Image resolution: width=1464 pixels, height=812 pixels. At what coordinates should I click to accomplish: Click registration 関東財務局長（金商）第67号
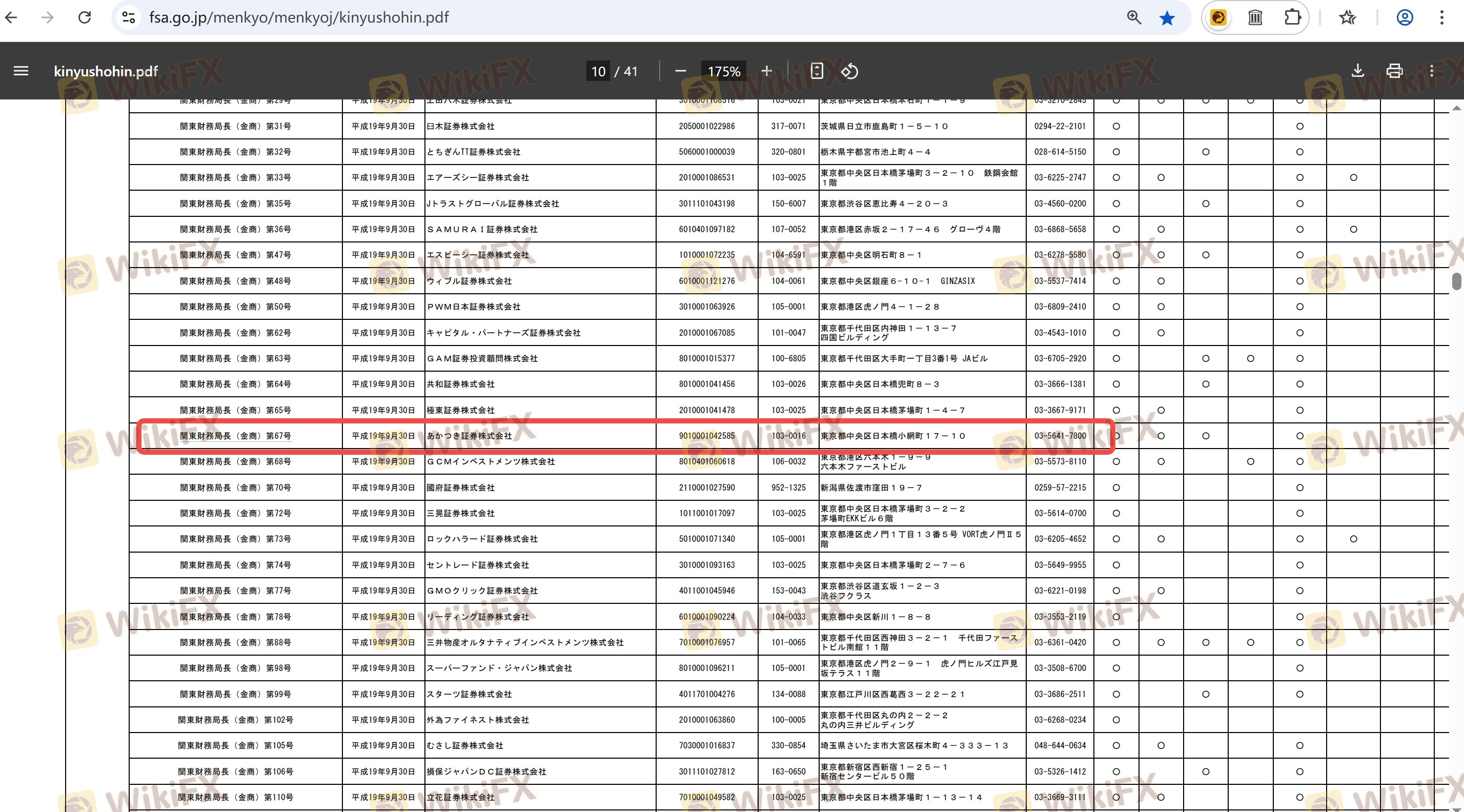pyautogui.click(x=236, y=436)
